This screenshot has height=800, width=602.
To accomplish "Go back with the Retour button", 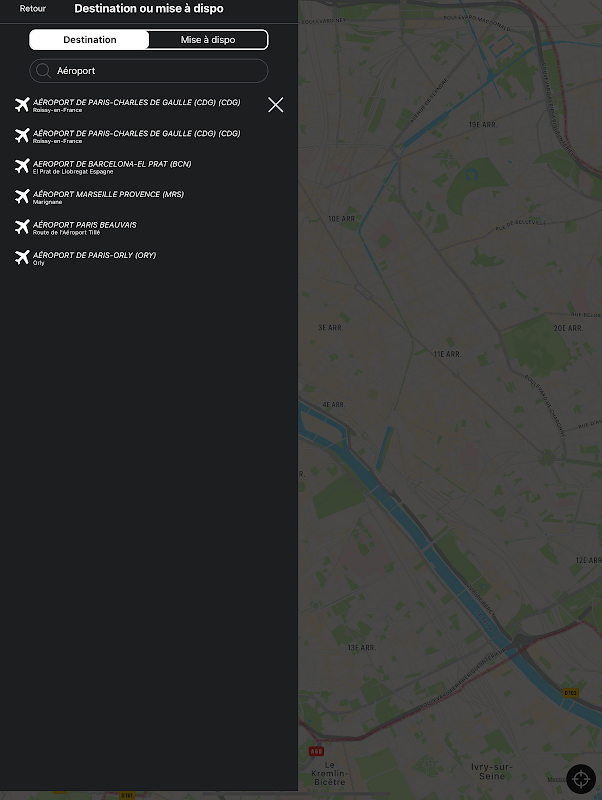I will coord(33,9).
